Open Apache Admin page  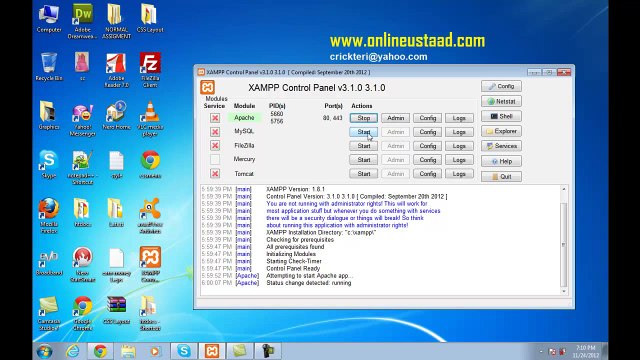point(395,118)
